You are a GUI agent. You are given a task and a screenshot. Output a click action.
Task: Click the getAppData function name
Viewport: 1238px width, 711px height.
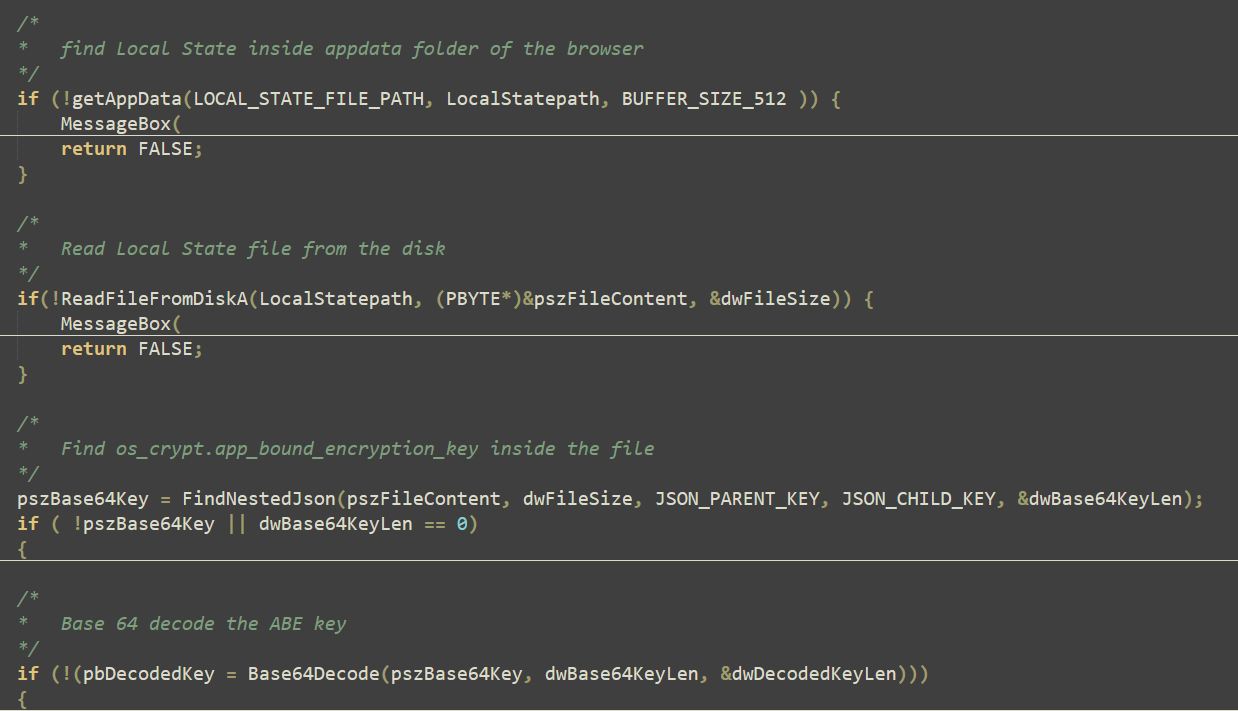[x=126, y=99]
